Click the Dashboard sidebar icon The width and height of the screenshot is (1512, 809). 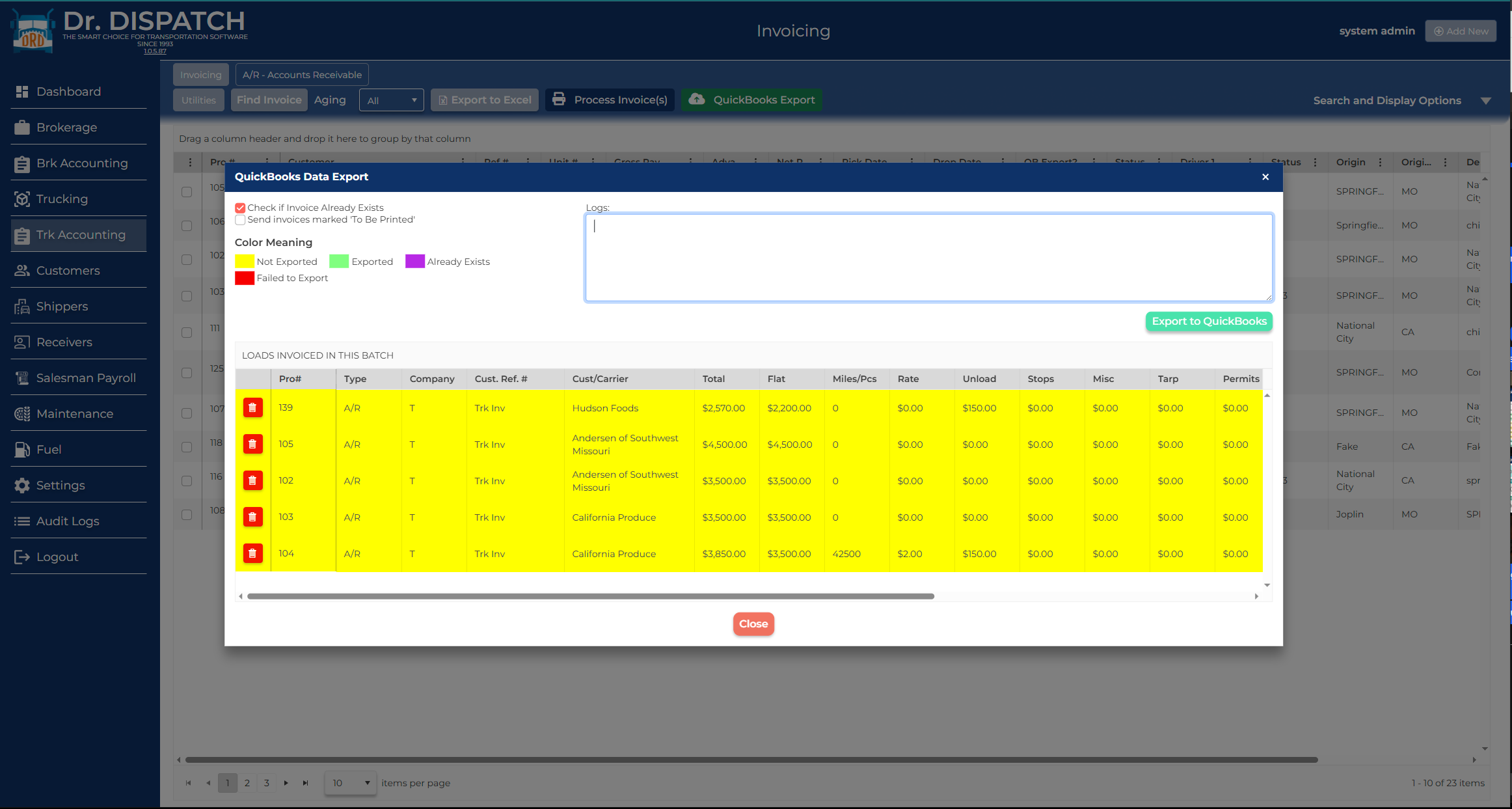(x=22, y=92)
